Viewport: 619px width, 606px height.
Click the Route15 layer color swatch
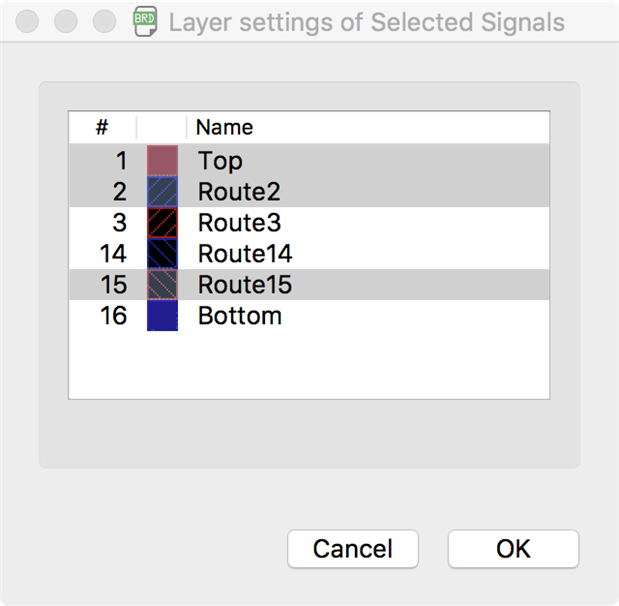pyautogui.click(x=162, y=285)
